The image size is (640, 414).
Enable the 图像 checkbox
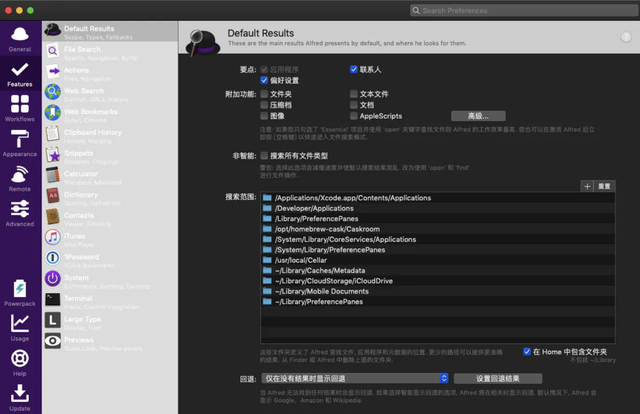(x=264, y=116)
